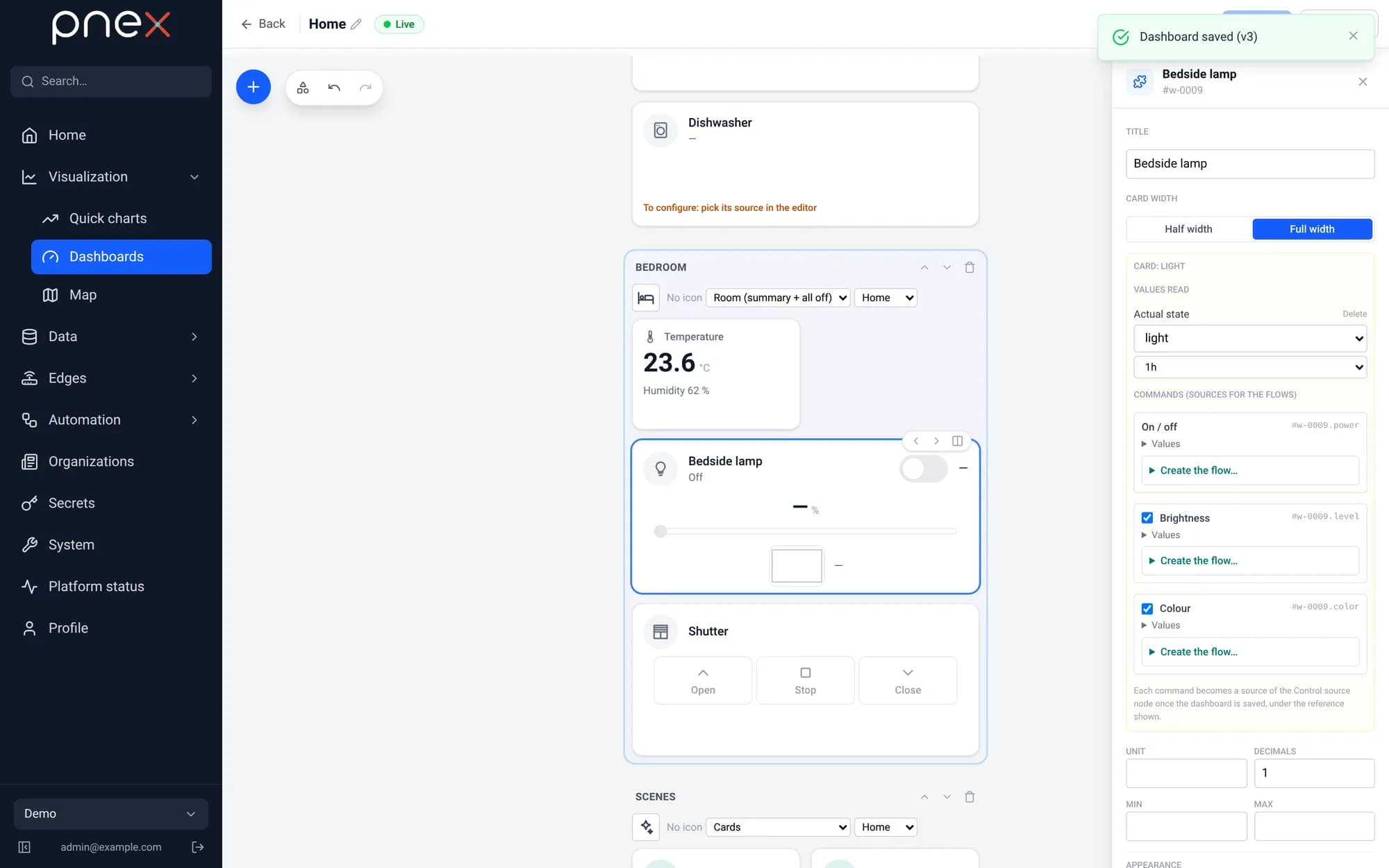Screen dimensions: 1389x868
Task: Move the Bedroom section up
Action: pyautogui.click(x=924, y=267)
